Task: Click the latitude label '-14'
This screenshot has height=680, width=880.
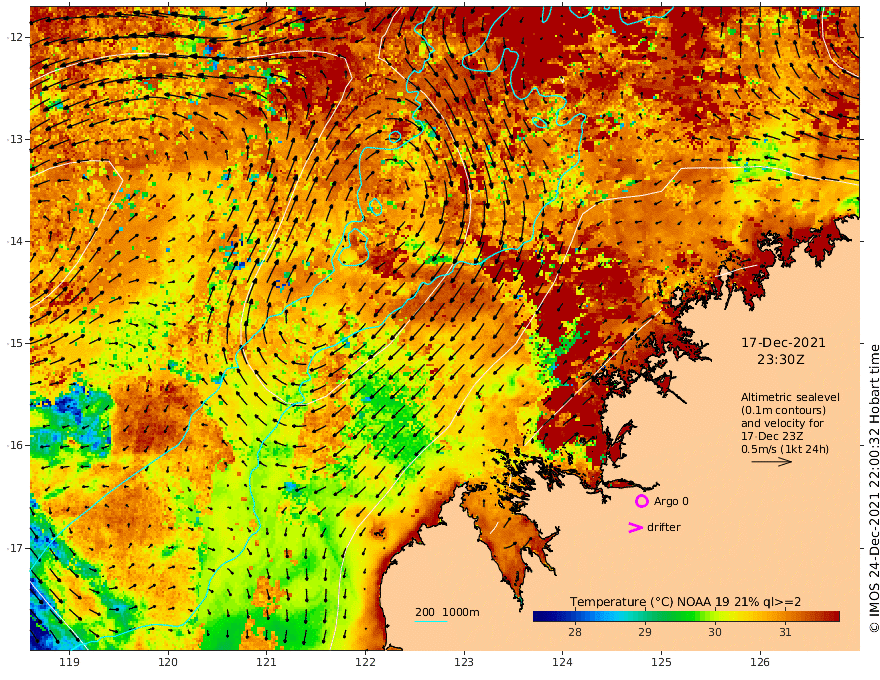Action: [15, 241]
